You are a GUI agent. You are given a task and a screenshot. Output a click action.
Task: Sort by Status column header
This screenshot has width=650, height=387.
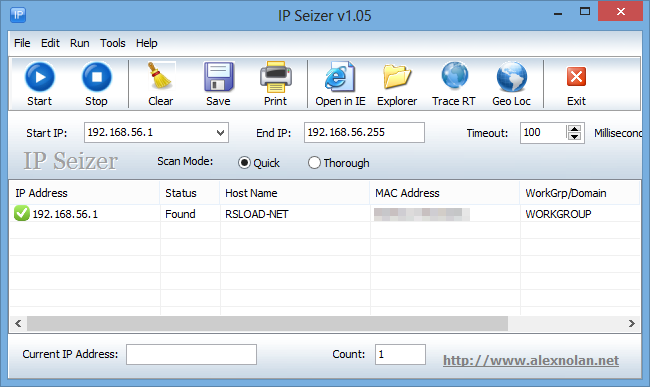click(190, 193)
